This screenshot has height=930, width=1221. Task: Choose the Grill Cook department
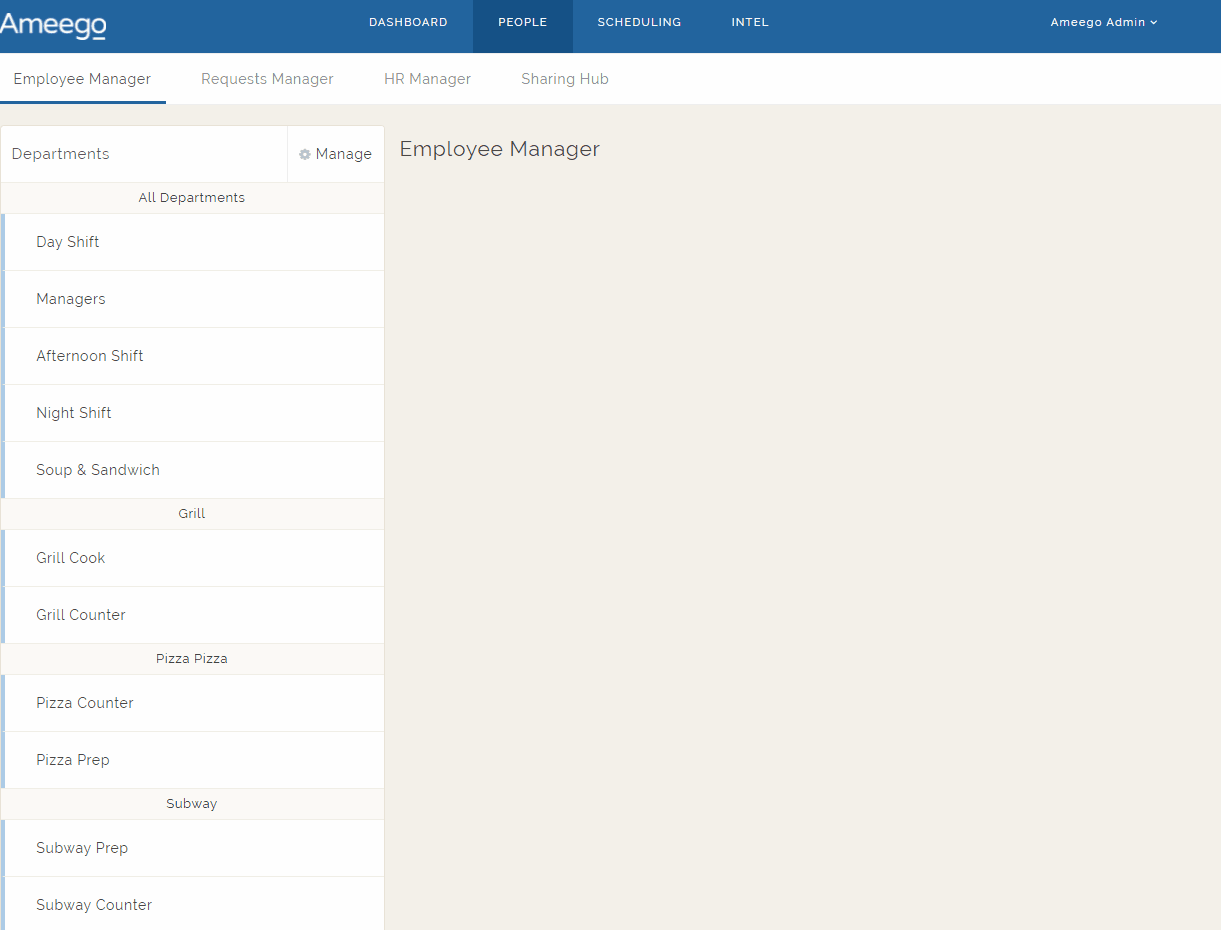pos(71,558)
